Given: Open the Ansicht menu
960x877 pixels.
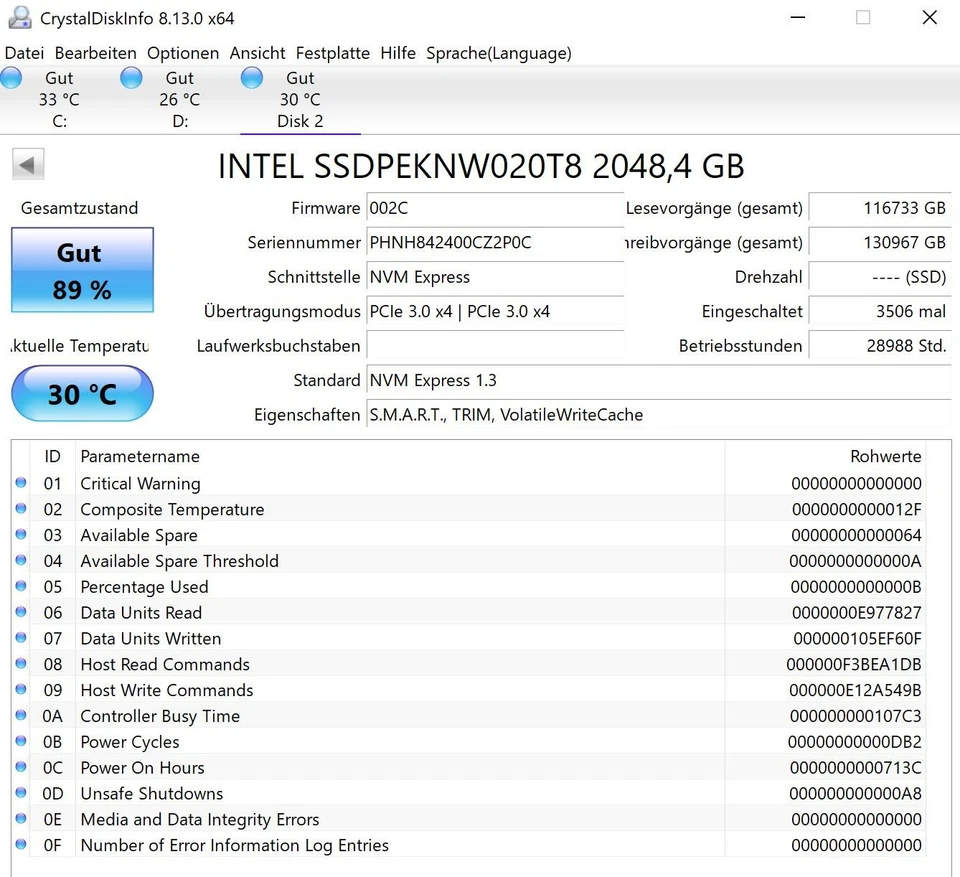Looking at the screenshot, I should pyautogui.click(x=257, y=53).
